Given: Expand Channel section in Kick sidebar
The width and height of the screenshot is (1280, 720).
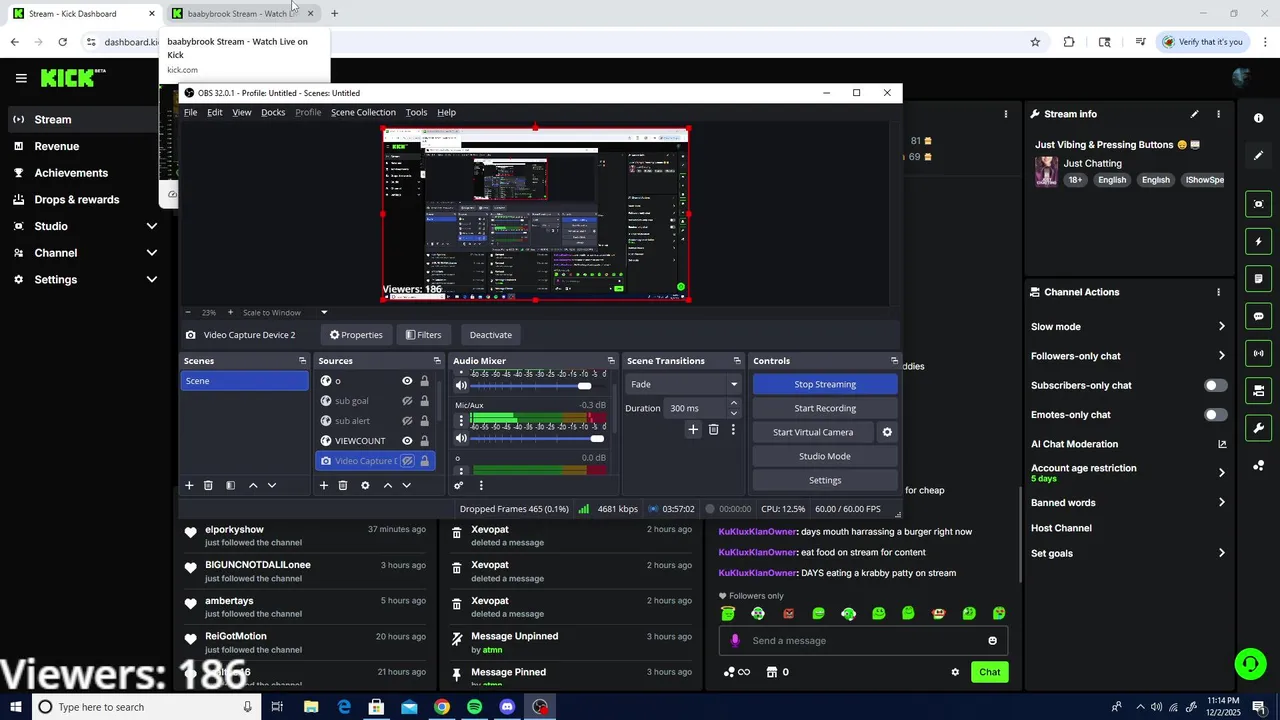Looking at the screenshot, I should [152, 253].
